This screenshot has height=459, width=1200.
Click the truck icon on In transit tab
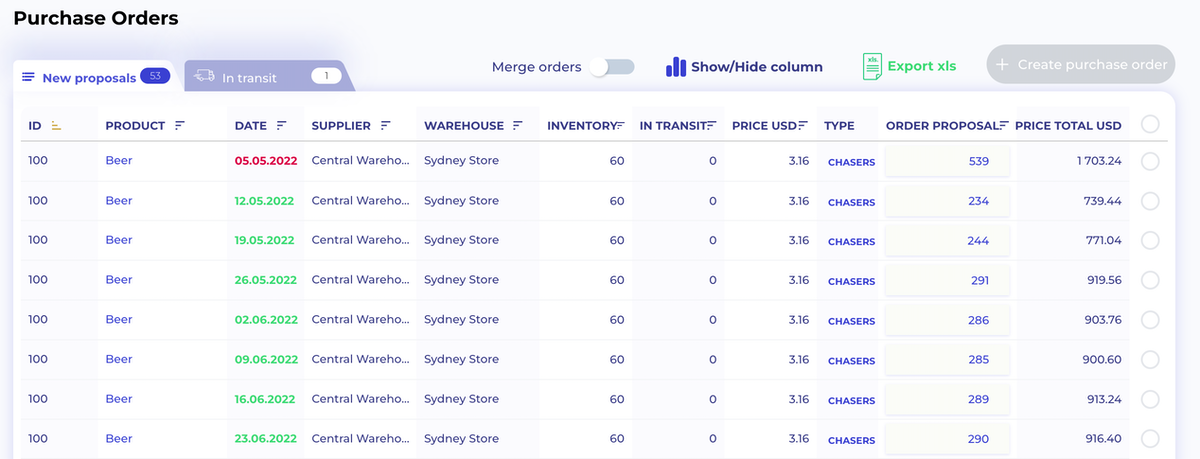204,76
